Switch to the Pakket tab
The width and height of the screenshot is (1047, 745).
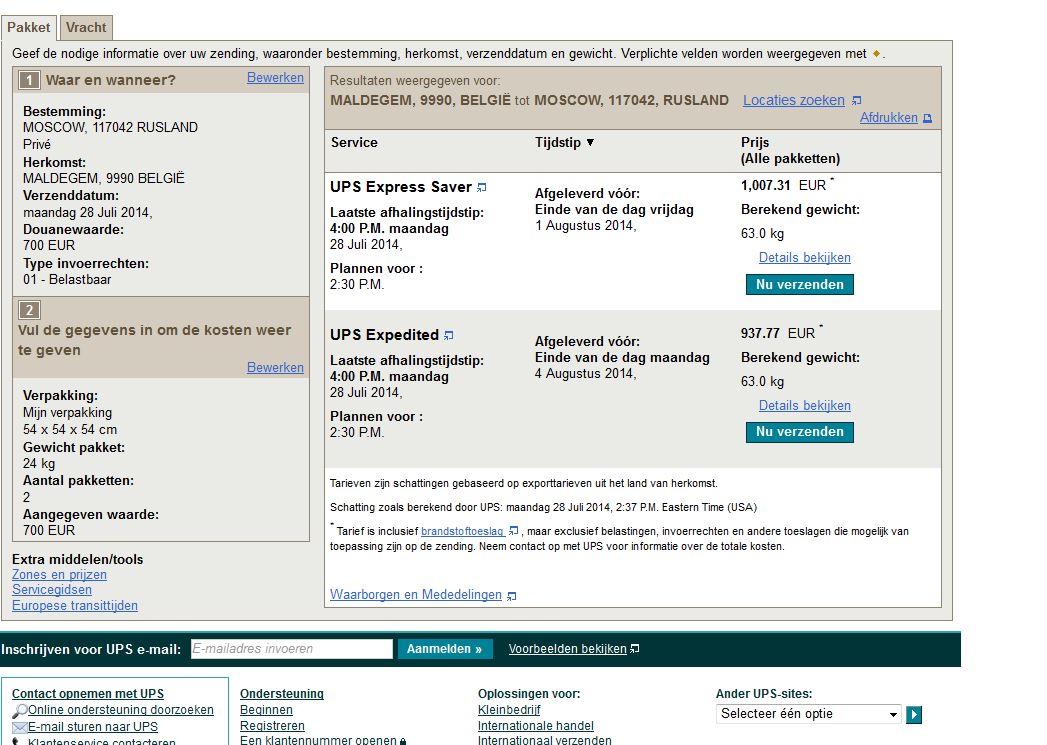(x=29, y=27)
